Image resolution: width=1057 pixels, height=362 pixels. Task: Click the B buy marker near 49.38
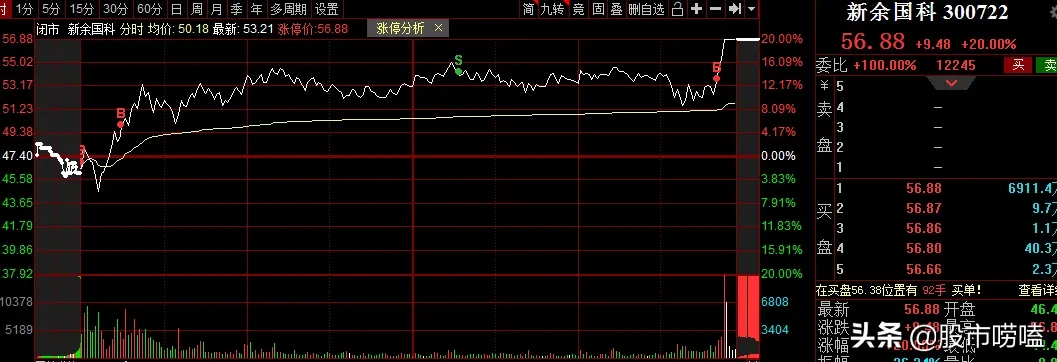(121, 114)
